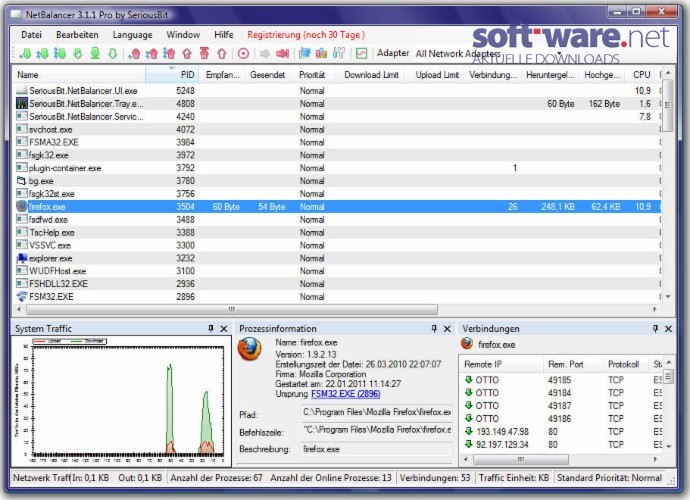Screen dimensions: 690x500
Task: Click the green block-download shield arrow icon
Action: point(78,54)
